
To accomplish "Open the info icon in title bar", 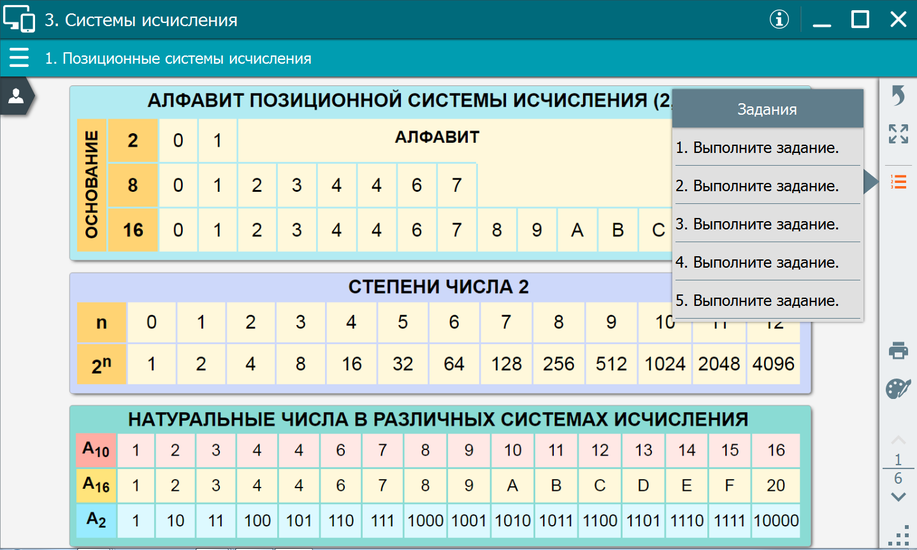I will 779,19.
